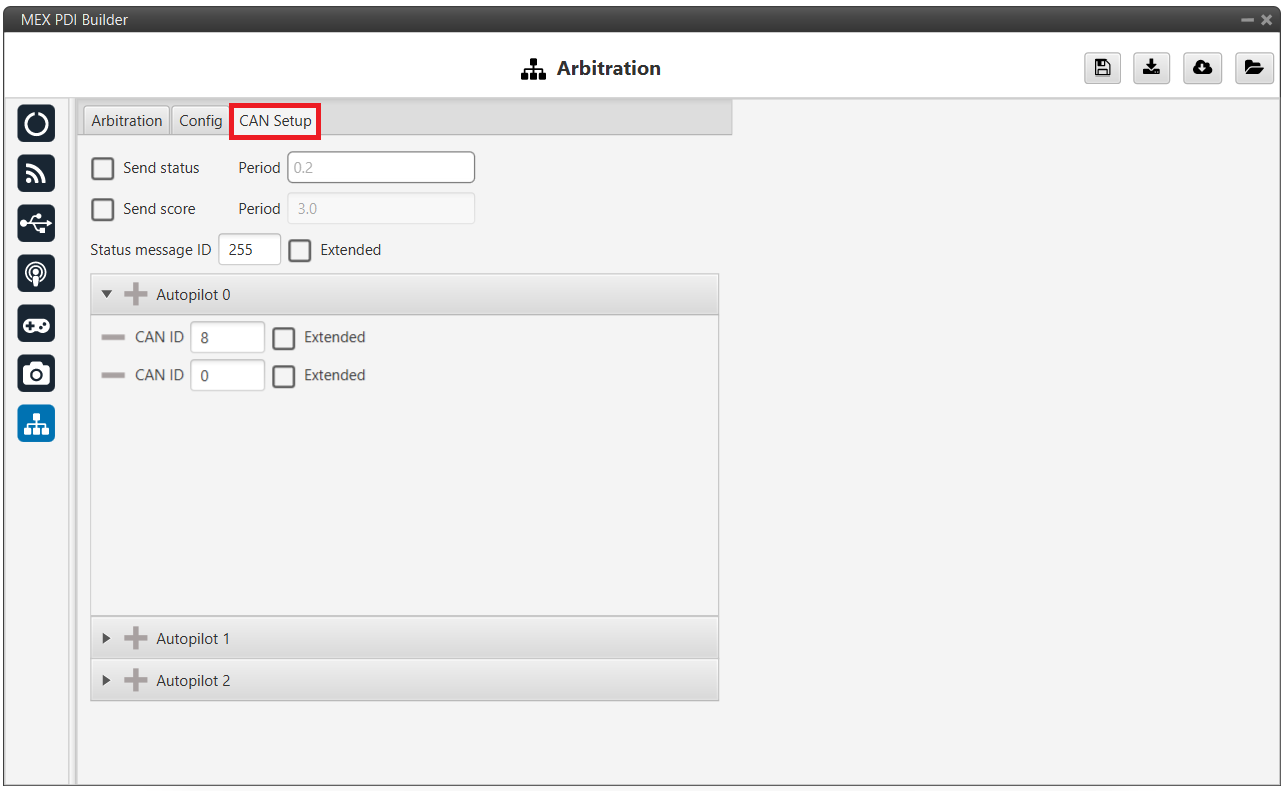This screenshot has height=791, width=1283.
Task: Switch to the Arbitration tab
Action: click(x=126, y=121)
